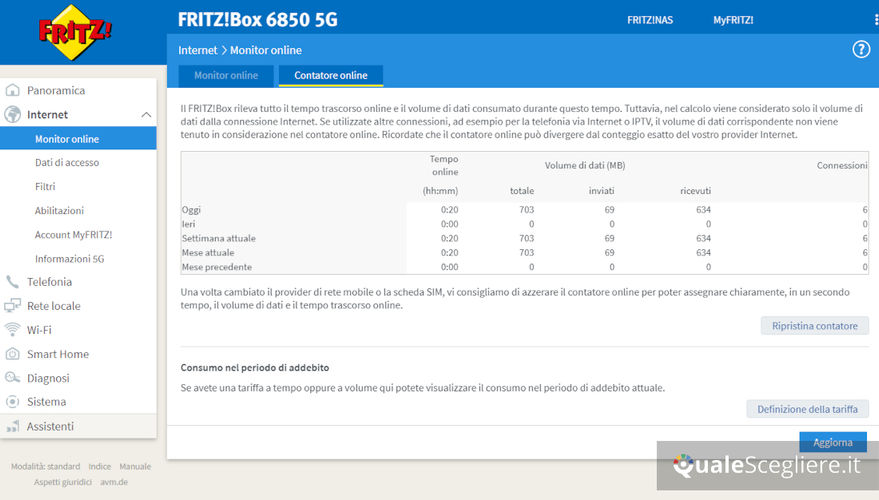Click Definizione della tariffa button
The height and width of the screenshot is (500, 879).
[807, 409]
